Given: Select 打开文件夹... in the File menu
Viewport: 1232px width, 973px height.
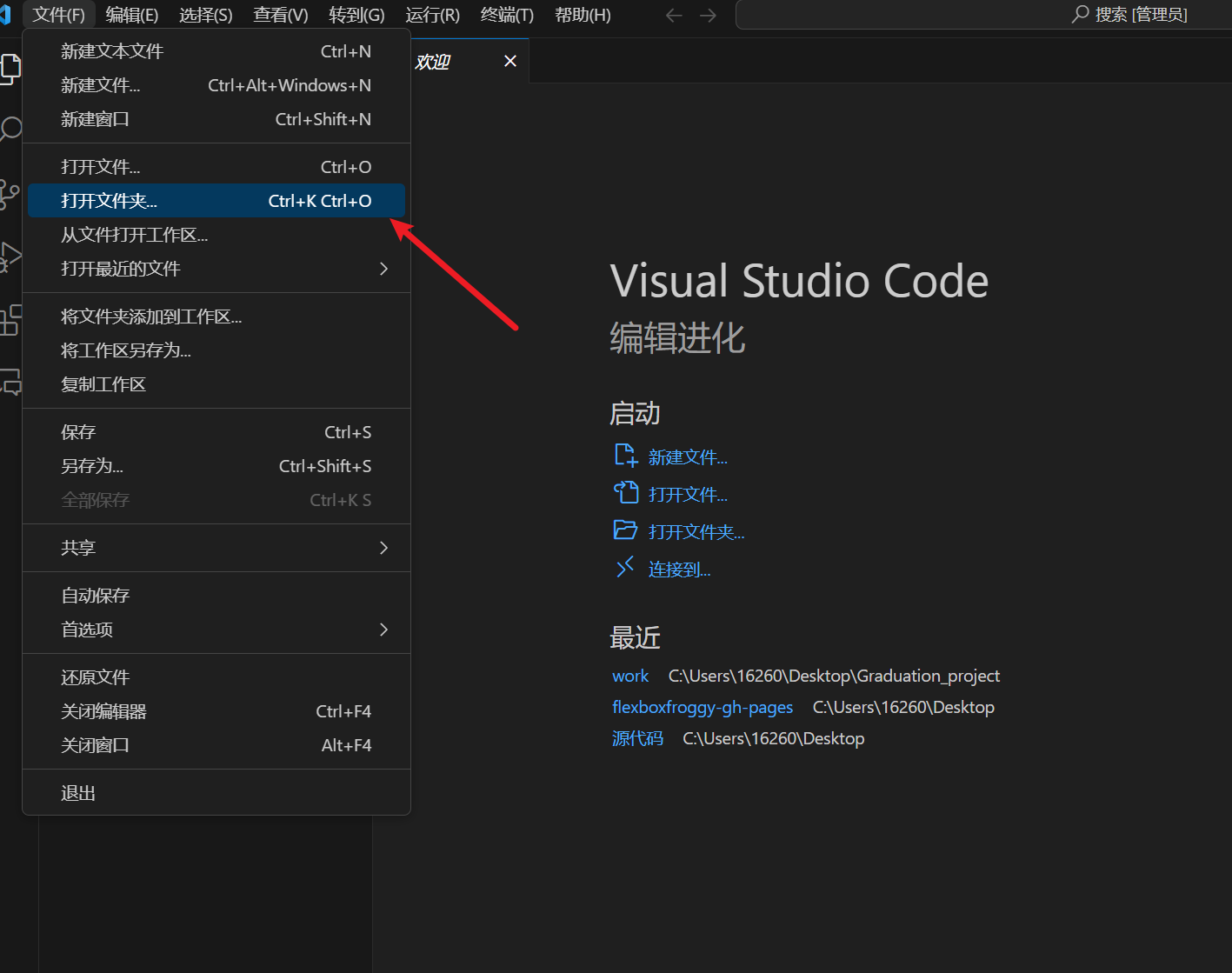Looking at the screenshot, I should click(x=216, y=201).
